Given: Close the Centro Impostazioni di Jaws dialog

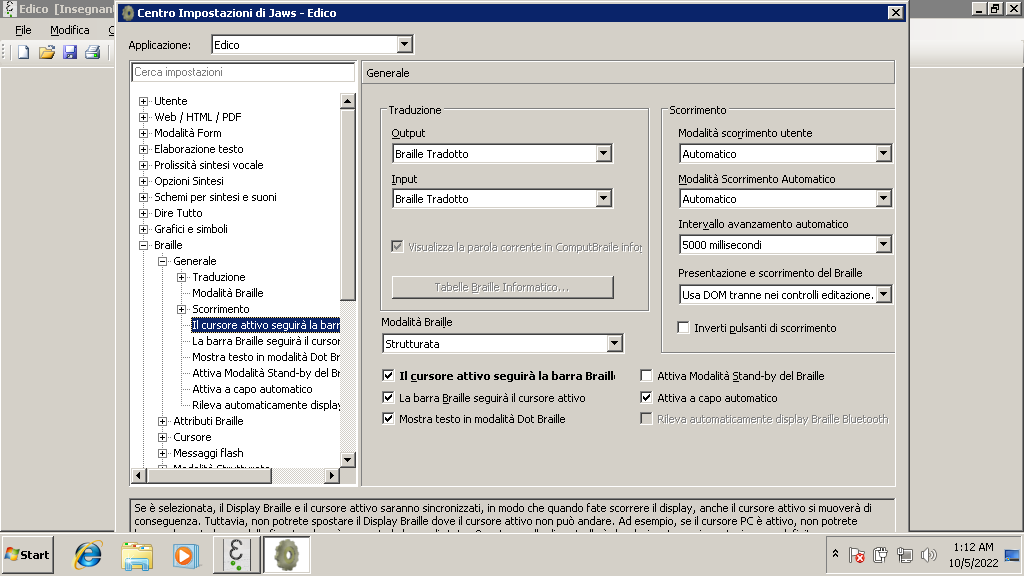Looking at the screenshot, I should point(895,12).
